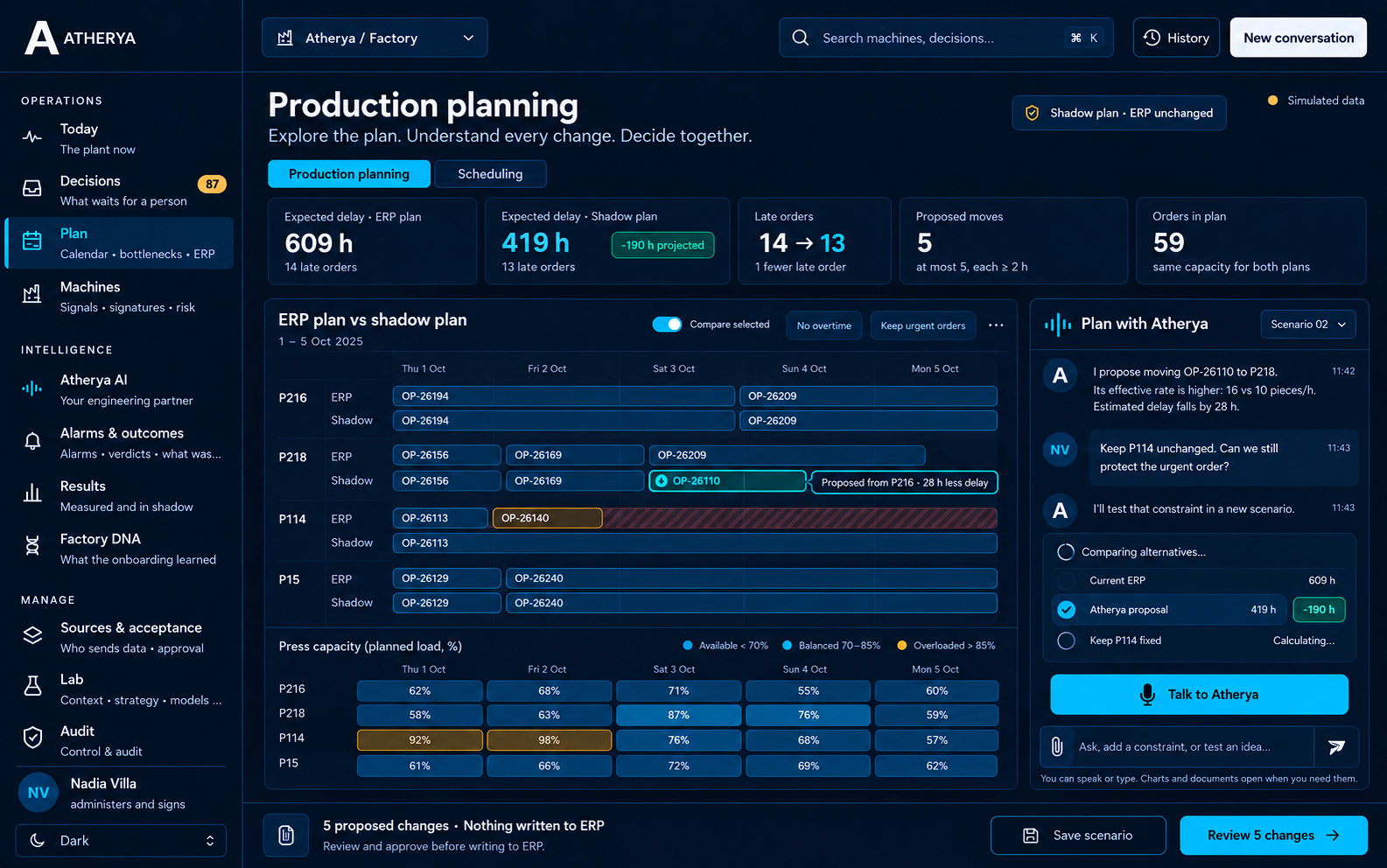1387x868 pixels.
Task: Click the History button
Action: (1176, 38)
